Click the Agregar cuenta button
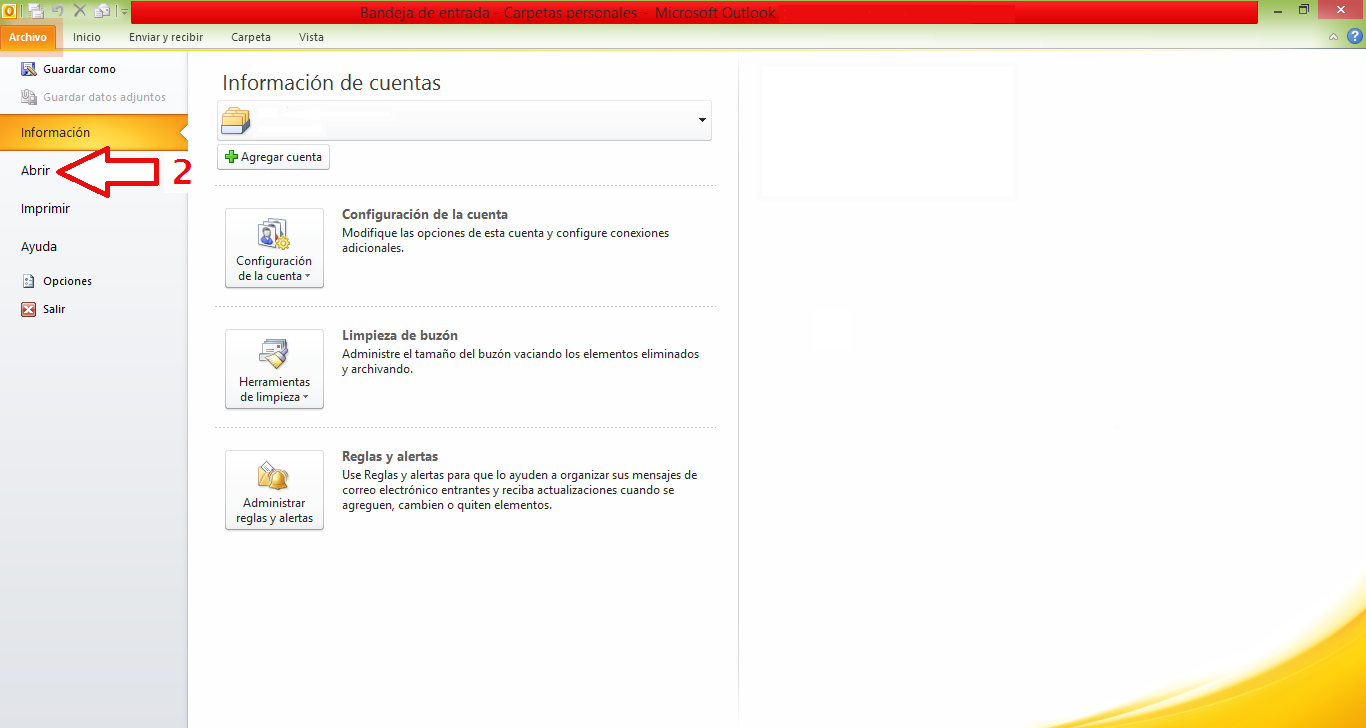The image size is (1366, 728). pos(273,157)
